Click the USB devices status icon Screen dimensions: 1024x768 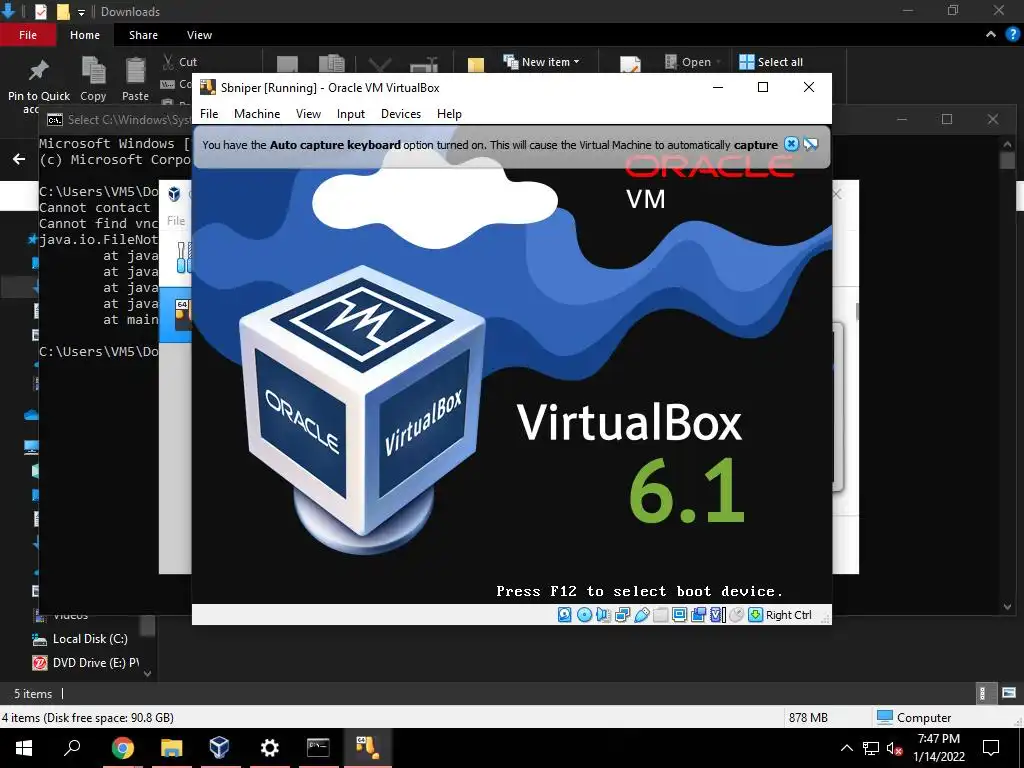(x=641, y=615)
